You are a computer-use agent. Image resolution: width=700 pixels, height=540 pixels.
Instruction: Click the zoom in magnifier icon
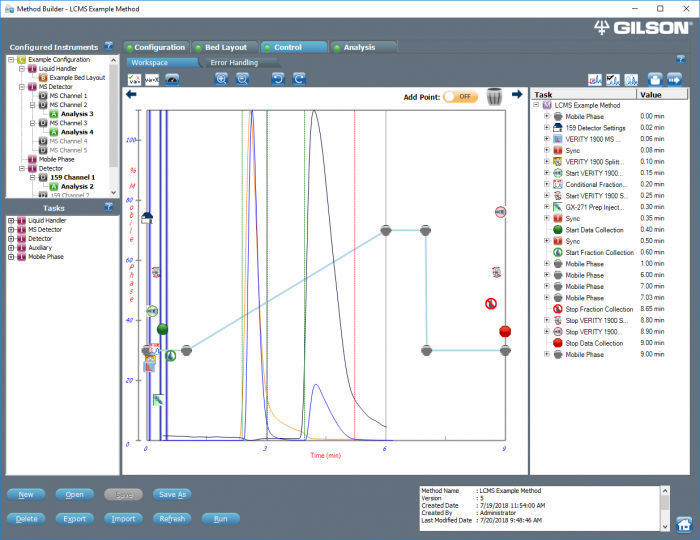(221, 79)
